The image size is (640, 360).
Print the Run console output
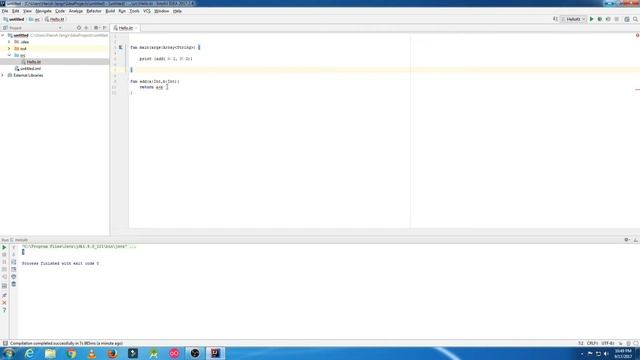pos(13,277)
